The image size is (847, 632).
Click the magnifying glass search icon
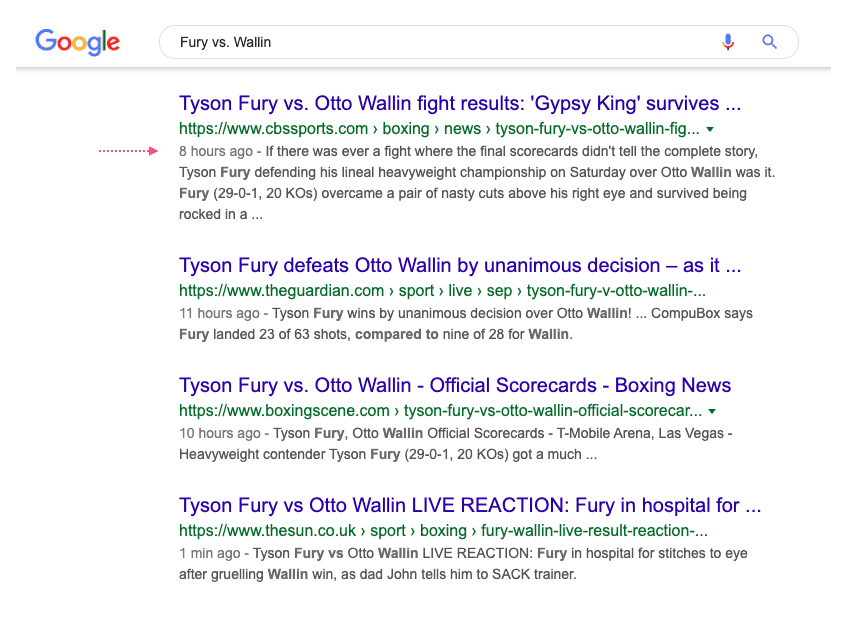point(769,42)
